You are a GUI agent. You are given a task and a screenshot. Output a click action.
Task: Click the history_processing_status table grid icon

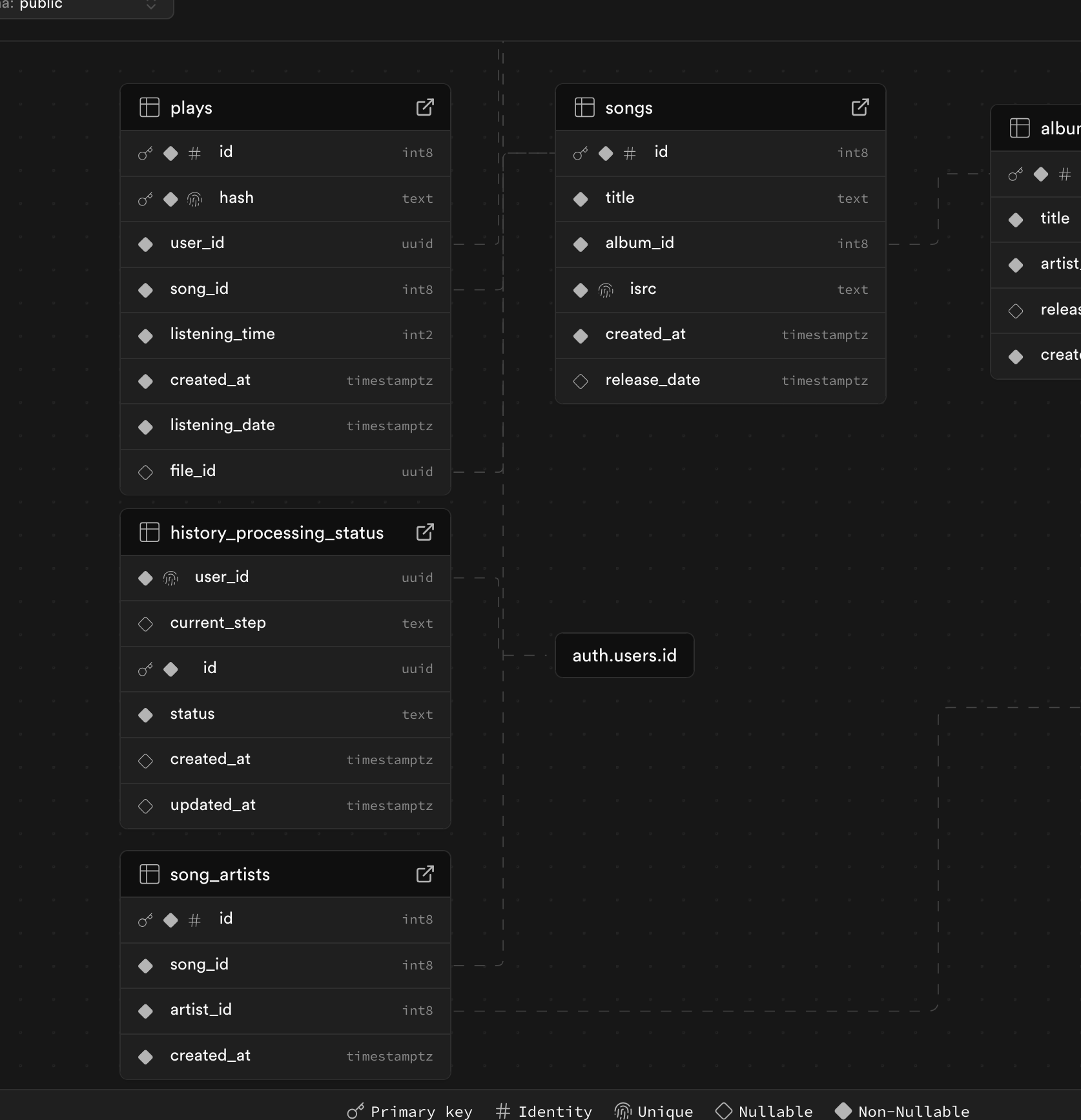(x=149, y=532)
